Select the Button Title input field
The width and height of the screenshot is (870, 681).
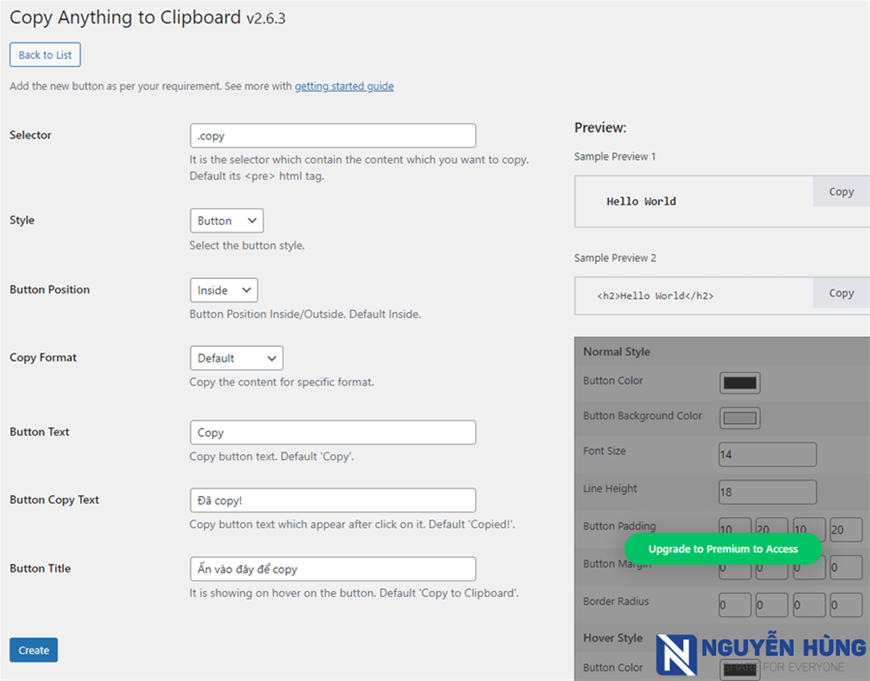pyautogui.click(x=332, y=569)
